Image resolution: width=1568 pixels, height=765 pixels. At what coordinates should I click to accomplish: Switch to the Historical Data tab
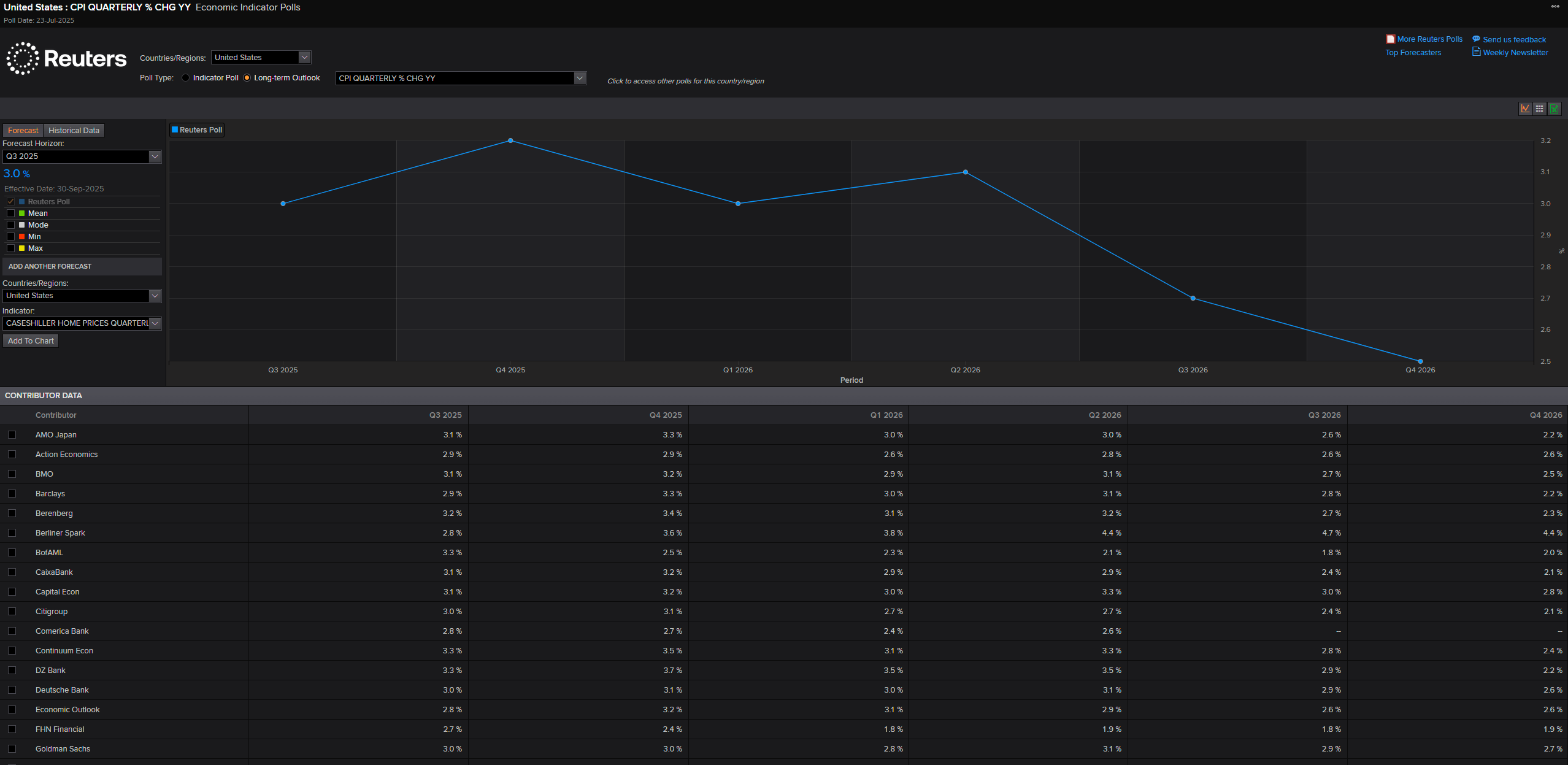74,131
